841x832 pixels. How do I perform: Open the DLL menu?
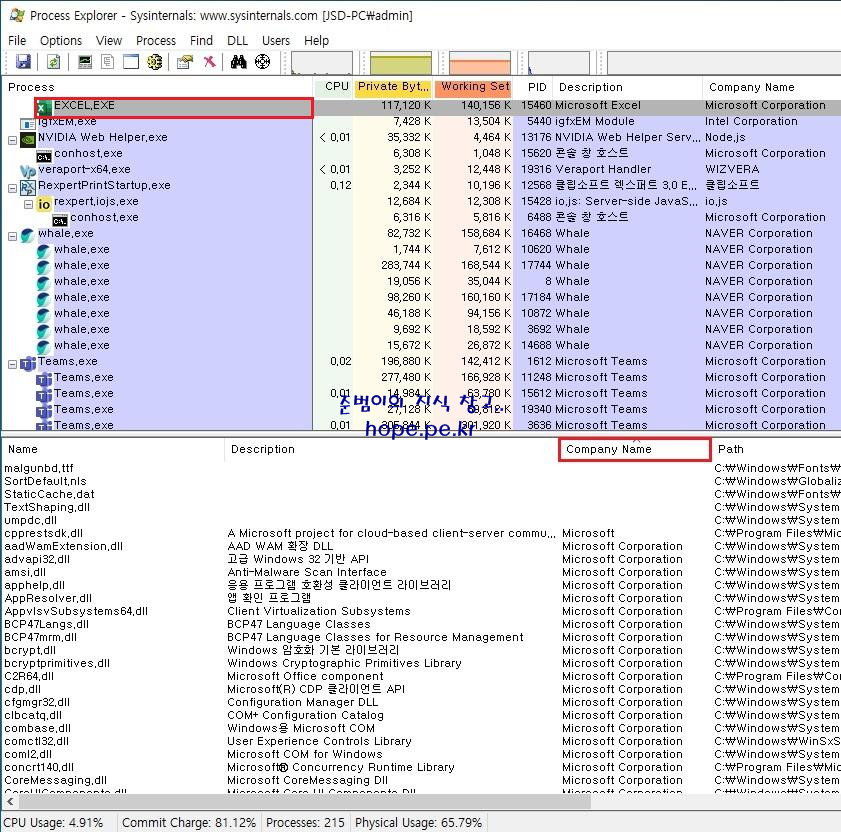point(238,41)
